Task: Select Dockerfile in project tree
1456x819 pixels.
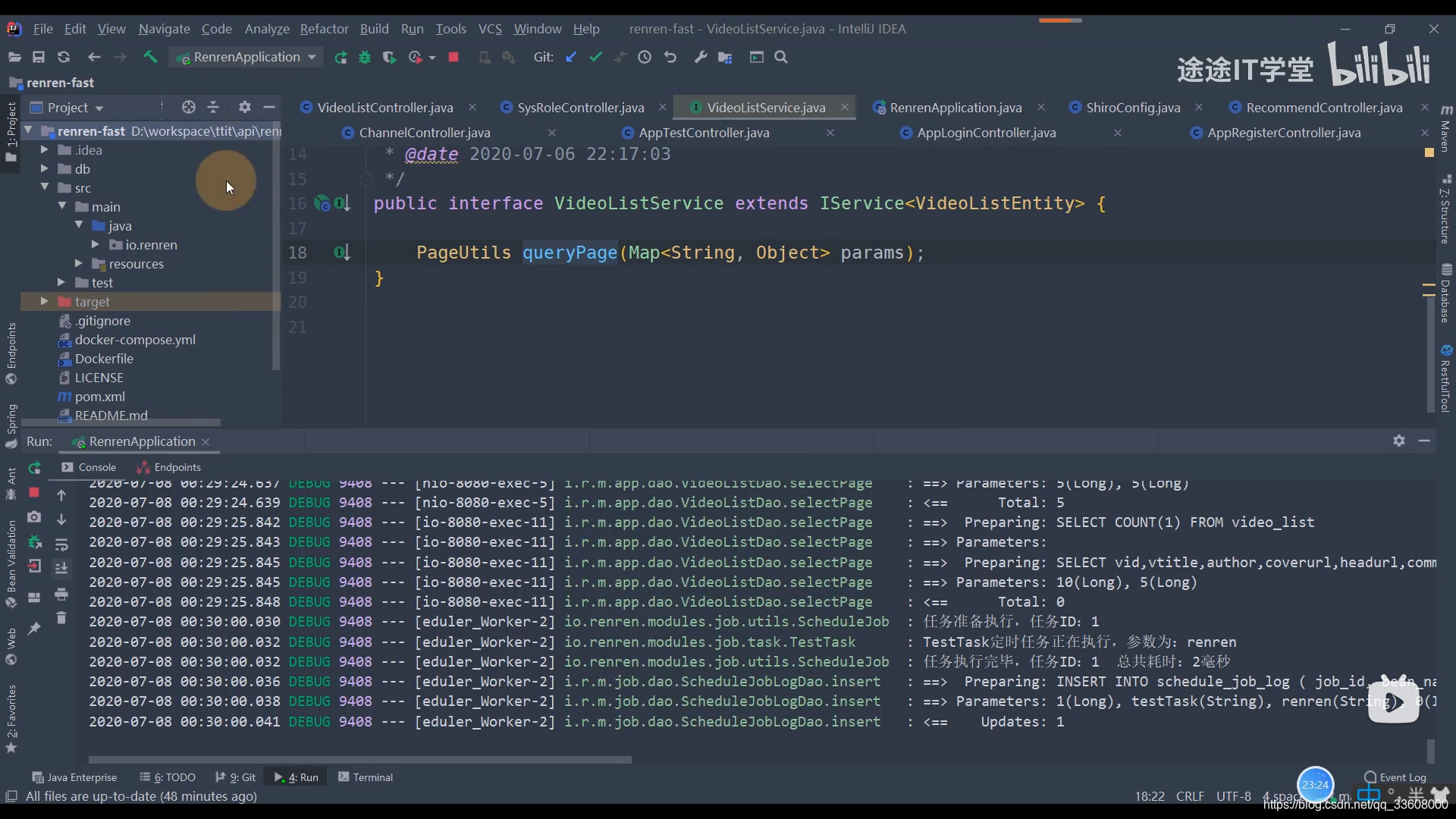Action: 104,359
